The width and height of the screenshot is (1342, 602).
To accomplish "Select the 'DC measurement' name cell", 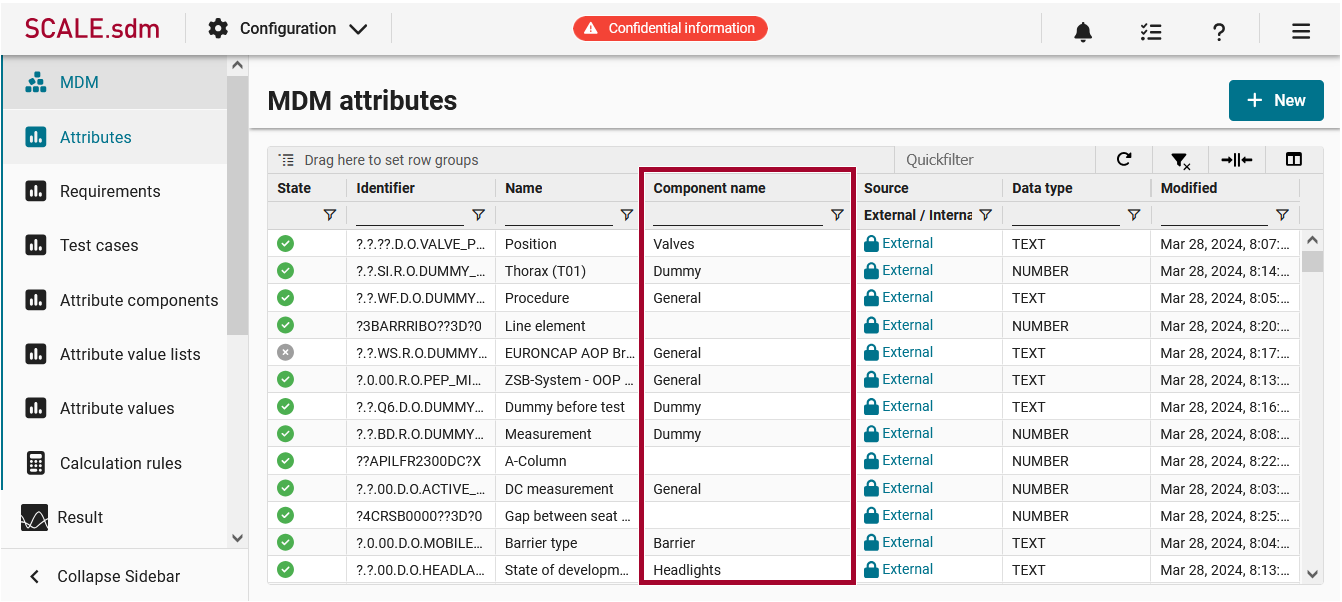I will pyautogui.click(x=570, y=489).
